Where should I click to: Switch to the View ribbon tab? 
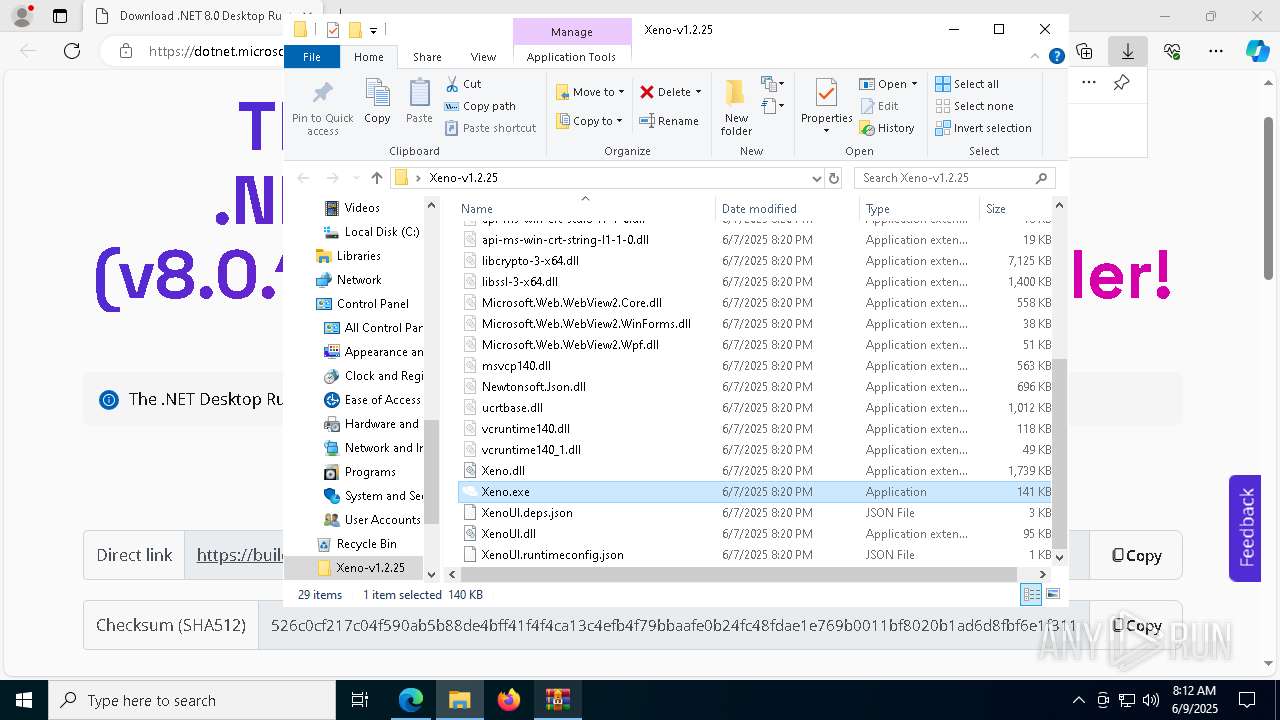tap(483, 57)
